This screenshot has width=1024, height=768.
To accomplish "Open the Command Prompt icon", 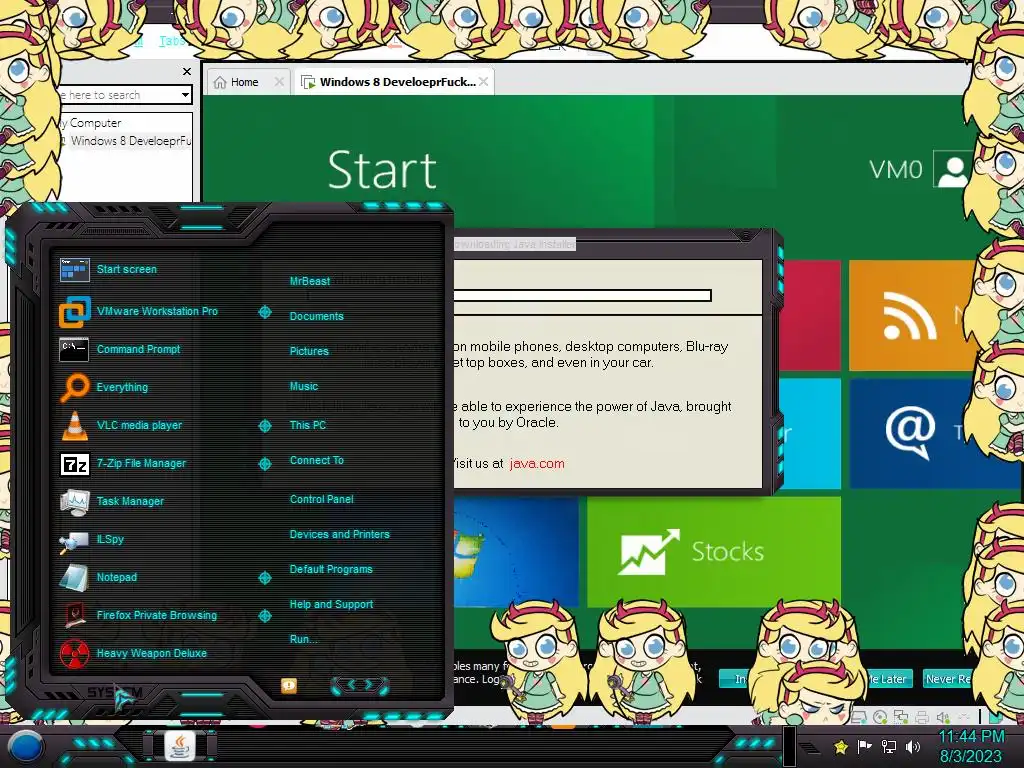I will [74, 349].
